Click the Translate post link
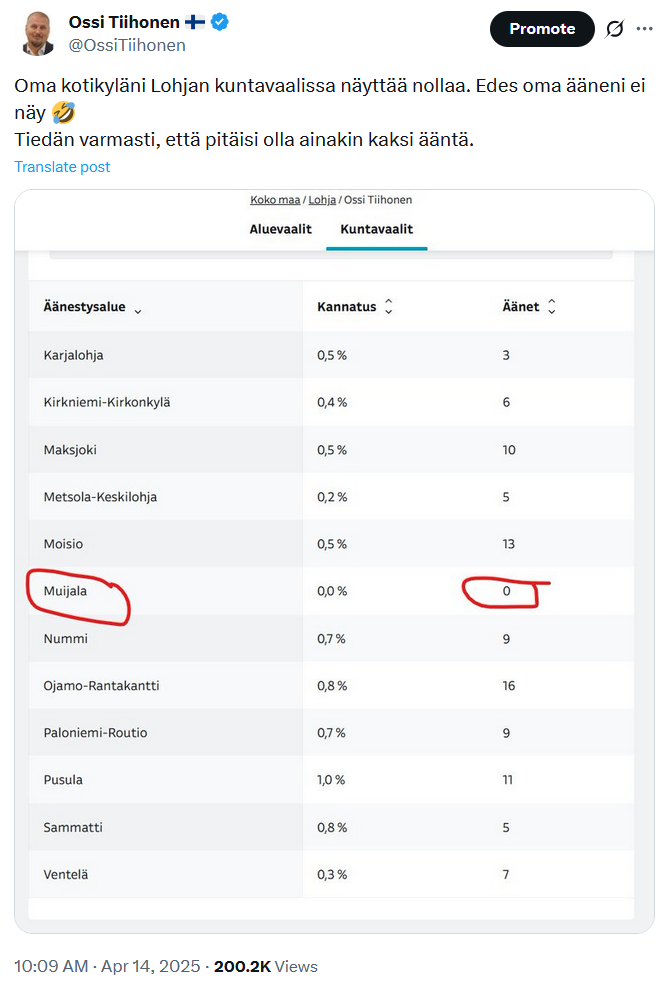Screen dimensions: 672x991 pos(62,167)
